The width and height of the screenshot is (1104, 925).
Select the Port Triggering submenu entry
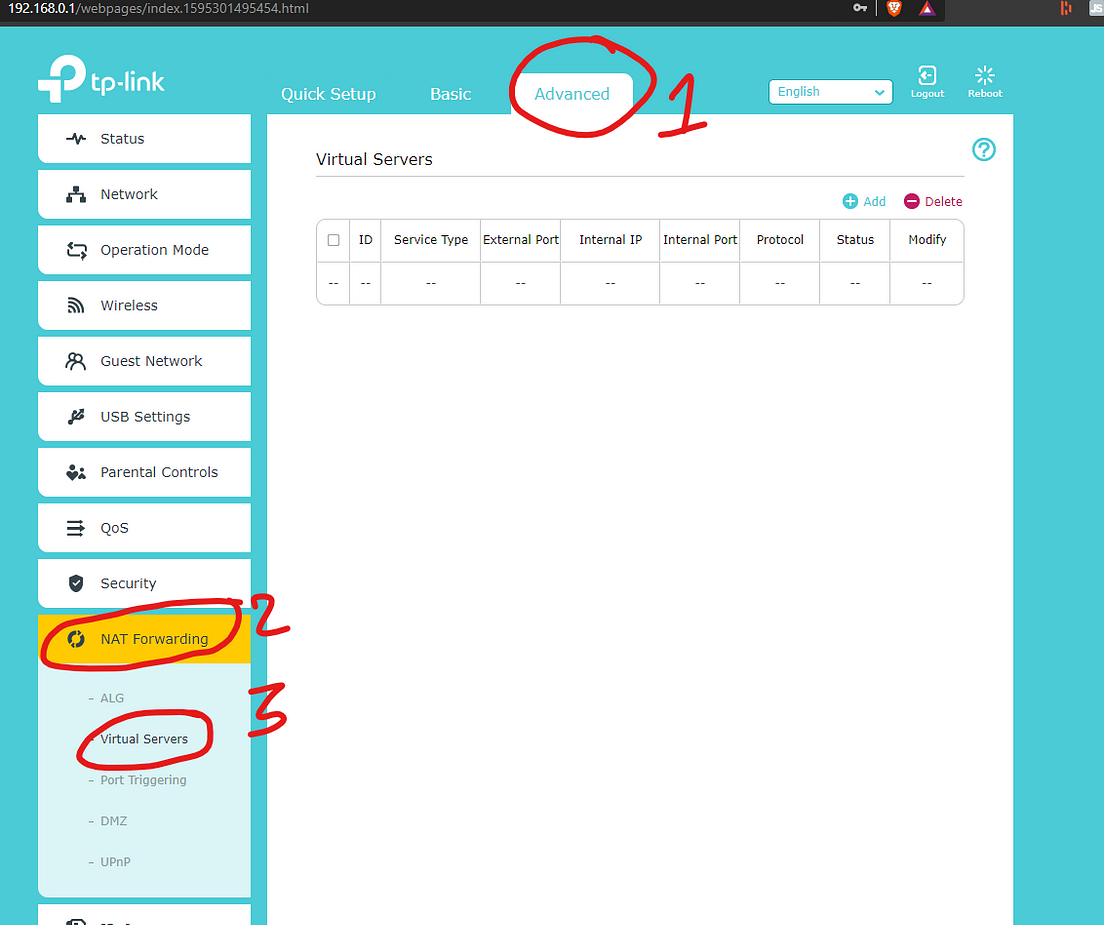click(143, 780)
